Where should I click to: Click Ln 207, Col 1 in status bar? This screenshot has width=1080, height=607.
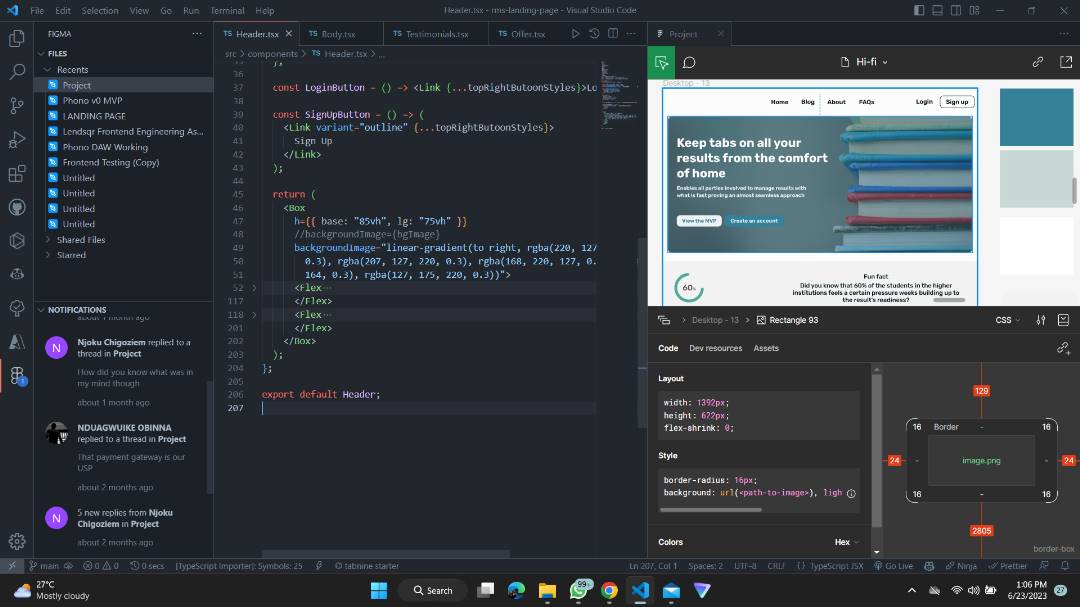[x=652, y=566]
